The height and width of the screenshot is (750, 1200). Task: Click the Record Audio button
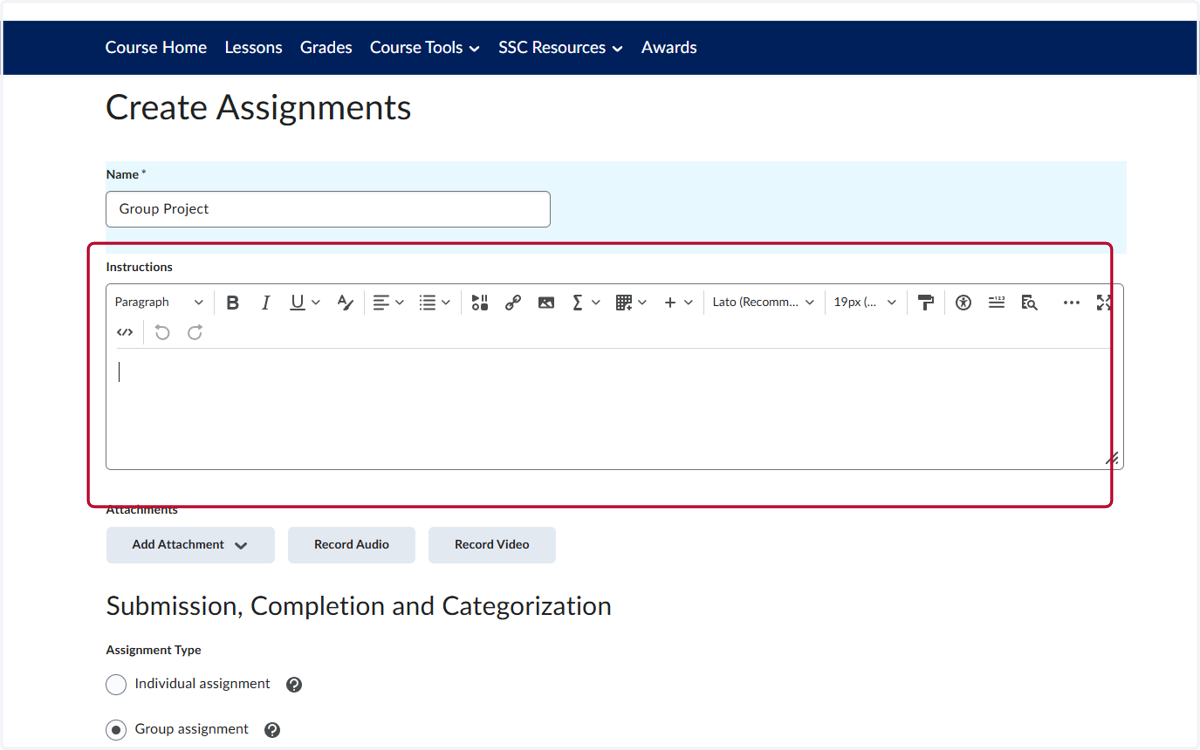click(x=351, y=545)
